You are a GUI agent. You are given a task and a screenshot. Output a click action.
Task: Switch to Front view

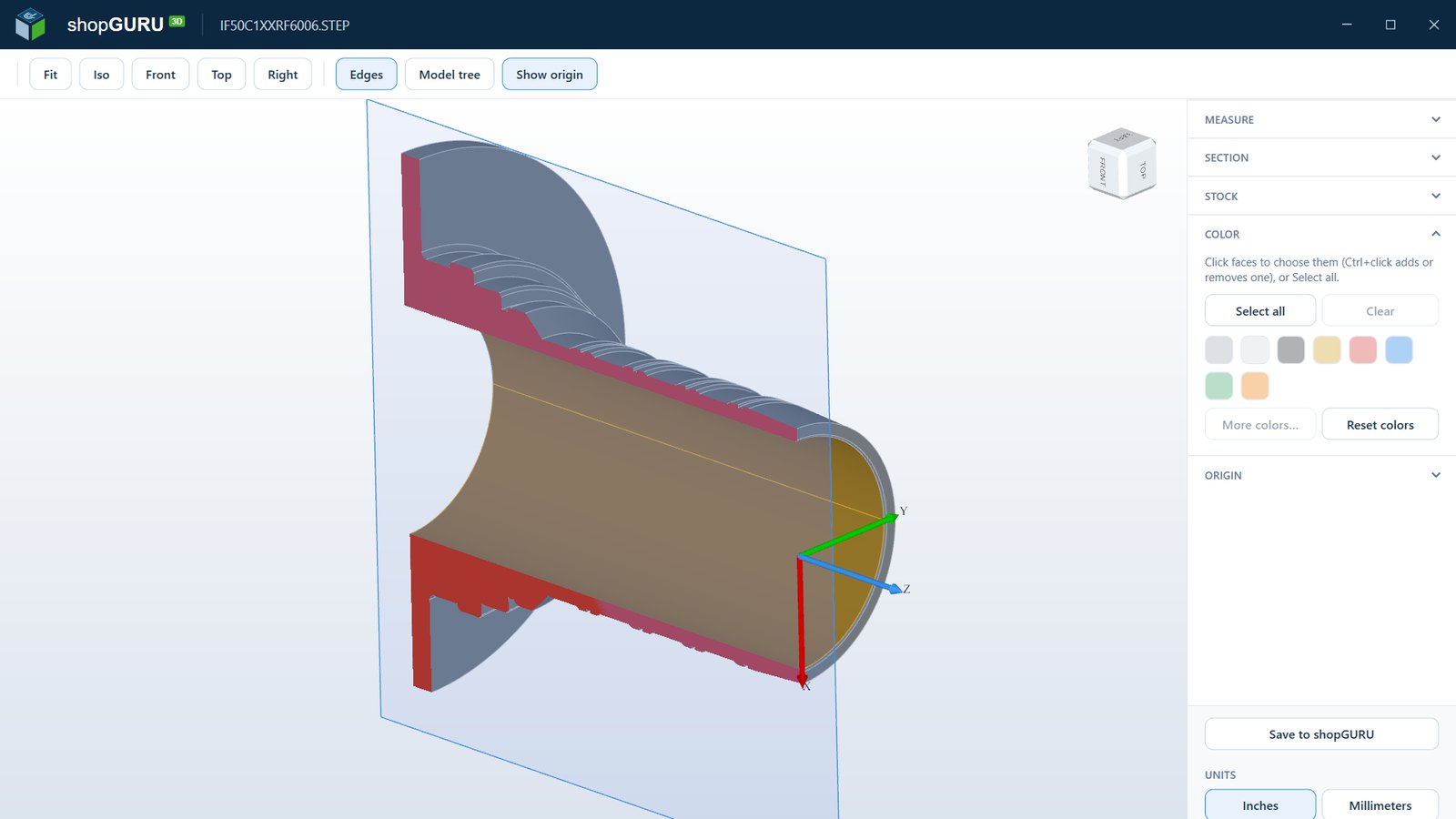160,75
